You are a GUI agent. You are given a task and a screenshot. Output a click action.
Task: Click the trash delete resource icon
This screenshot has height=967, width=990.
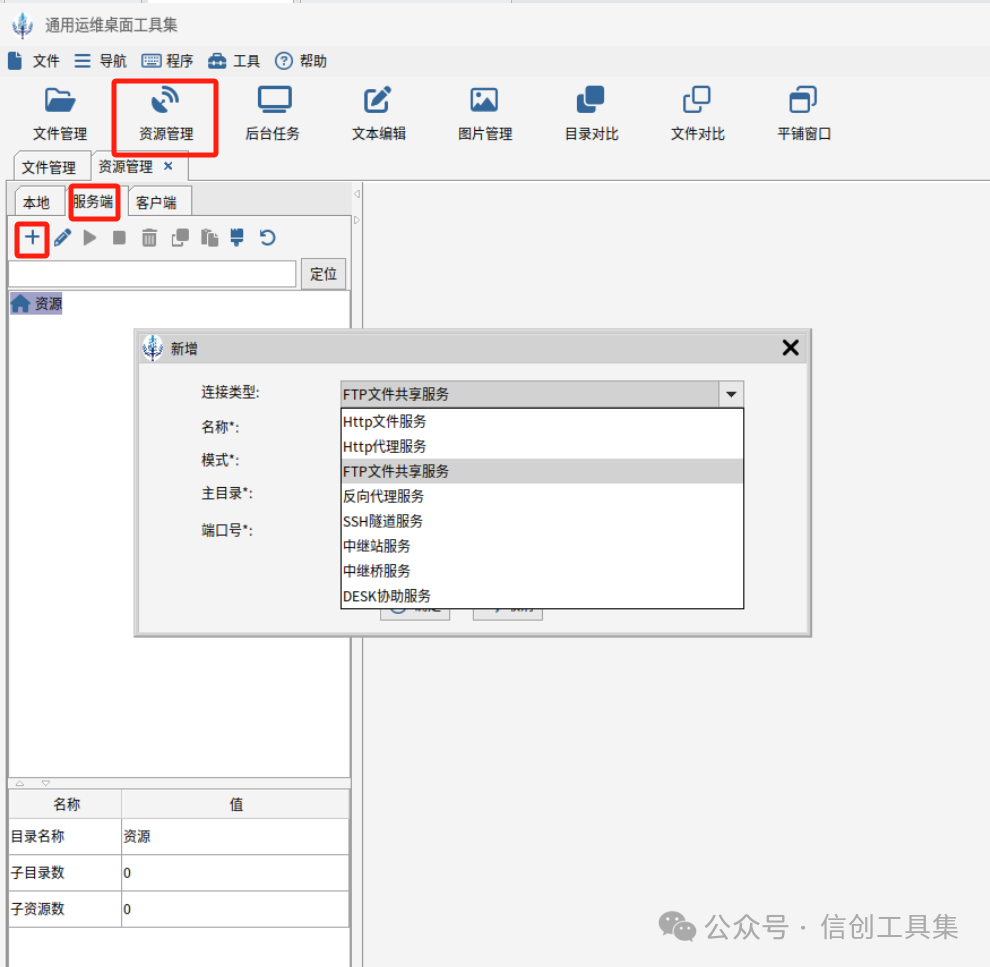(149, 238)
